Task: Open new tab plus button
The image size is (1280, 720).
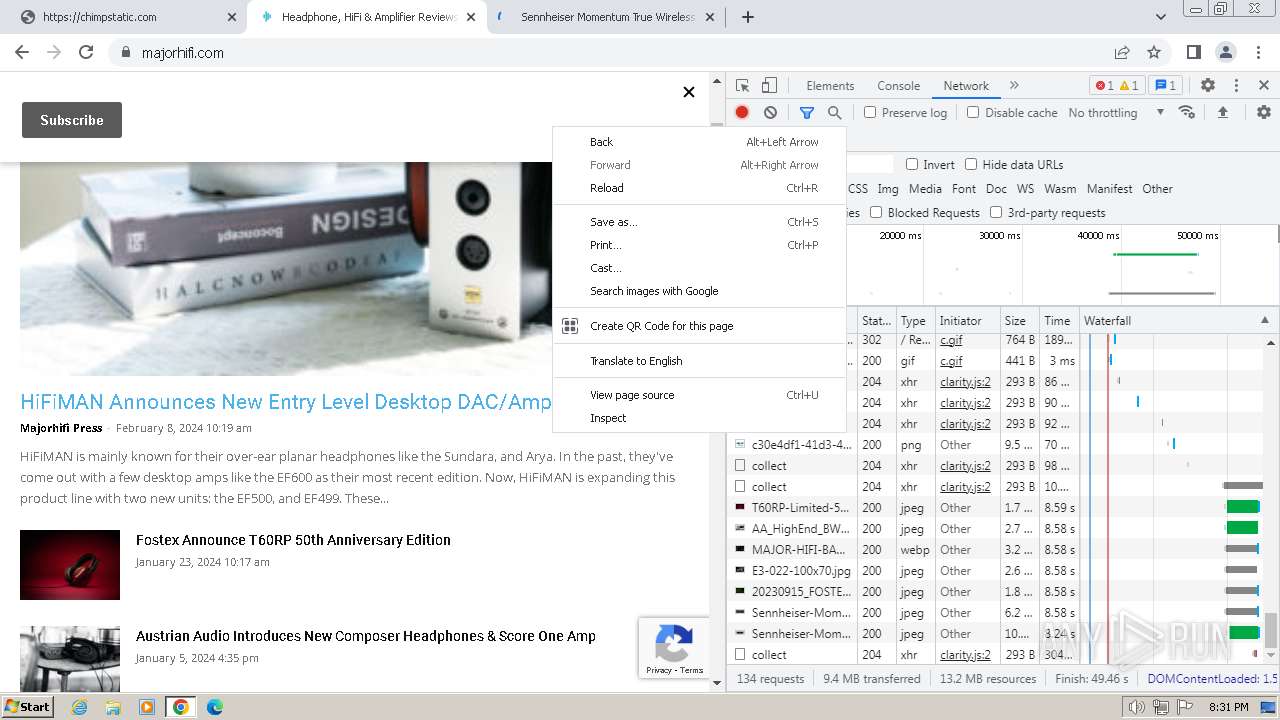Action: click(747, 17)
